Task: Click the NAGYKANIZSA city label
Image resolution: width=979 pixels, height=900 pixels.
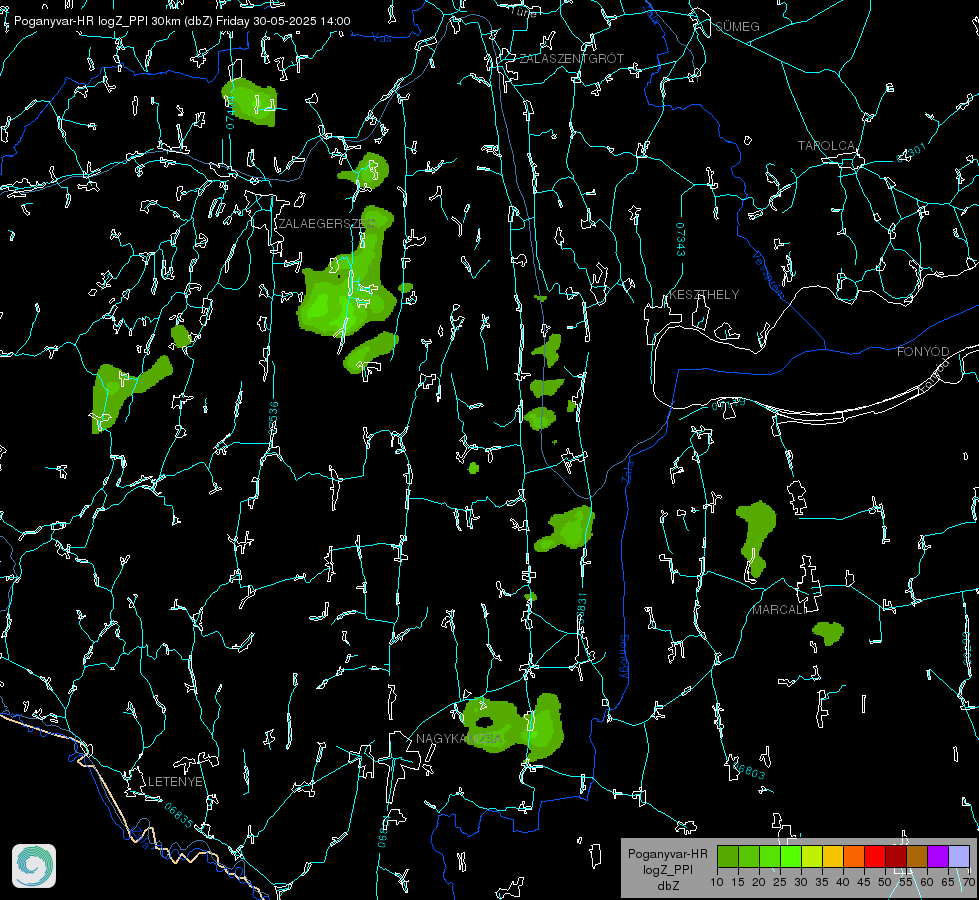Action: coord(459,738)
